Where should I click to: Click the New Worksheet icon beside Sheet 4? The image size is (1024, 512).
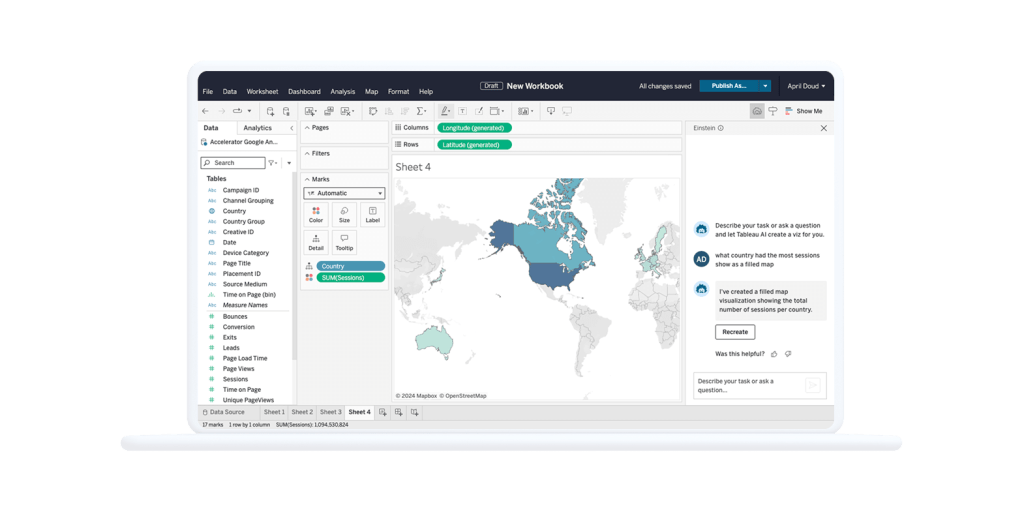tap(383, 412)
